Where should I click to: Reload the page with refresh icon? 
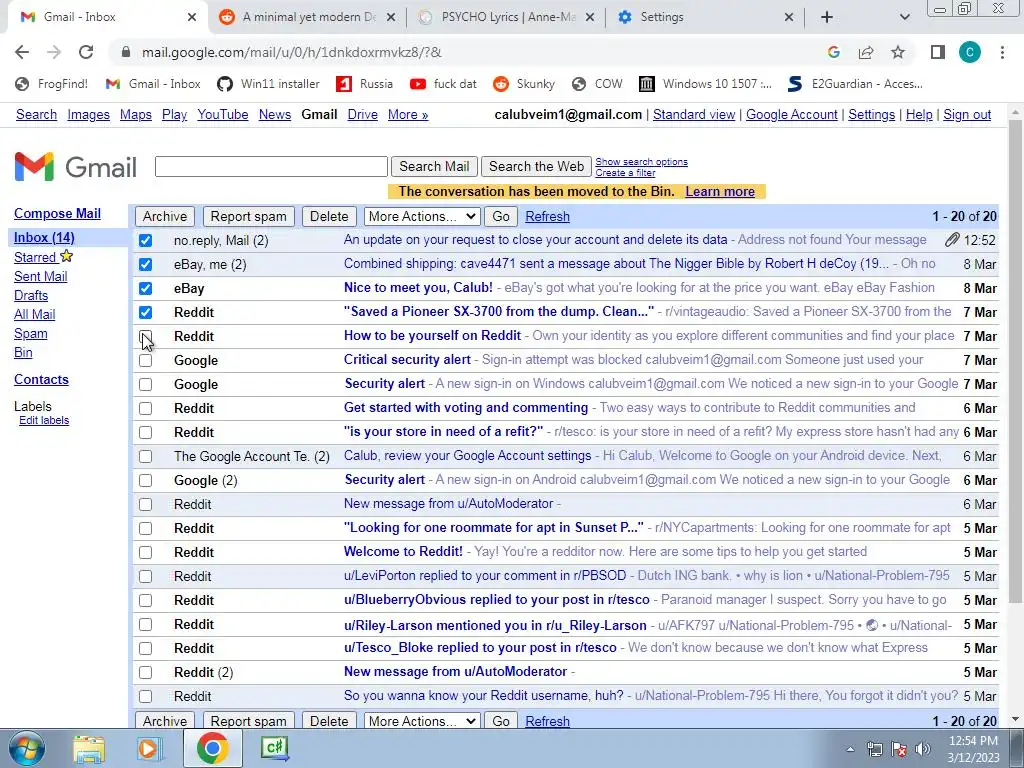click(86, 52)
